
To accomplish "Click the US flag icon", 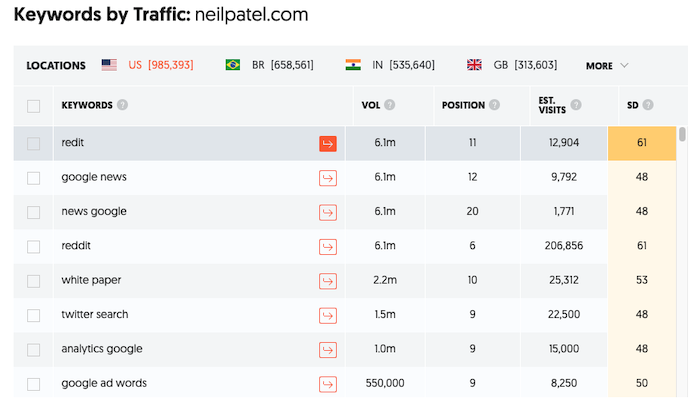I will pos(109,65).
